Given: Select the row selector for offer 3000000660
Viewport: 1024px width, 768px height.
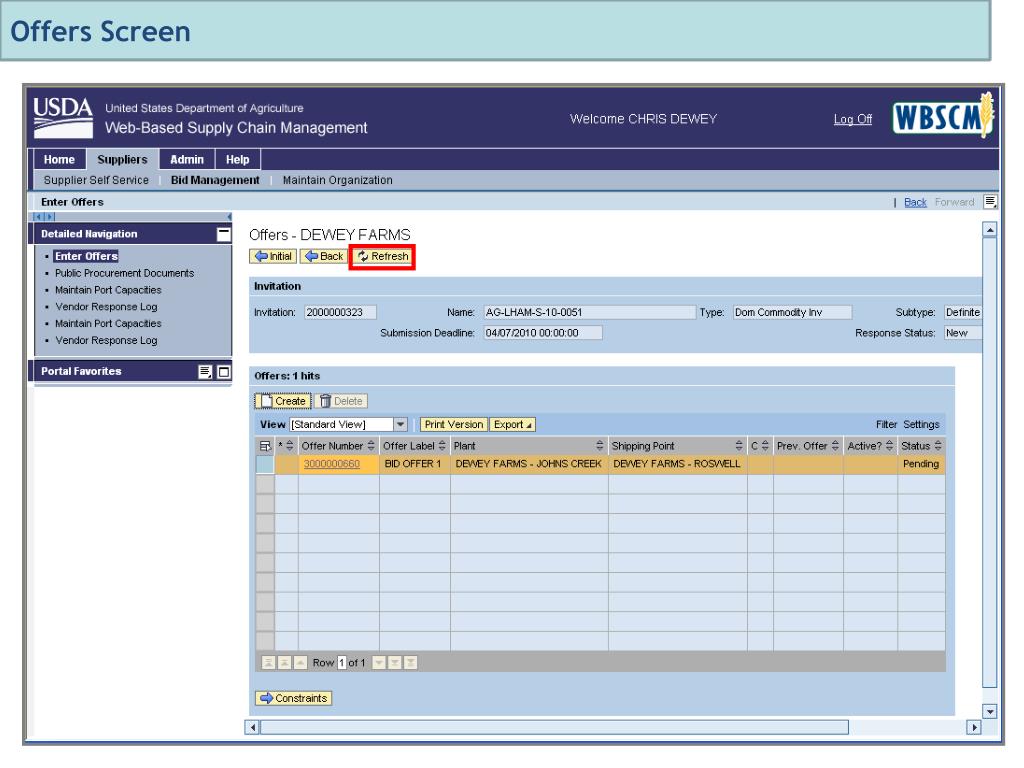Looking at the screenshot, I should point(265,464).
